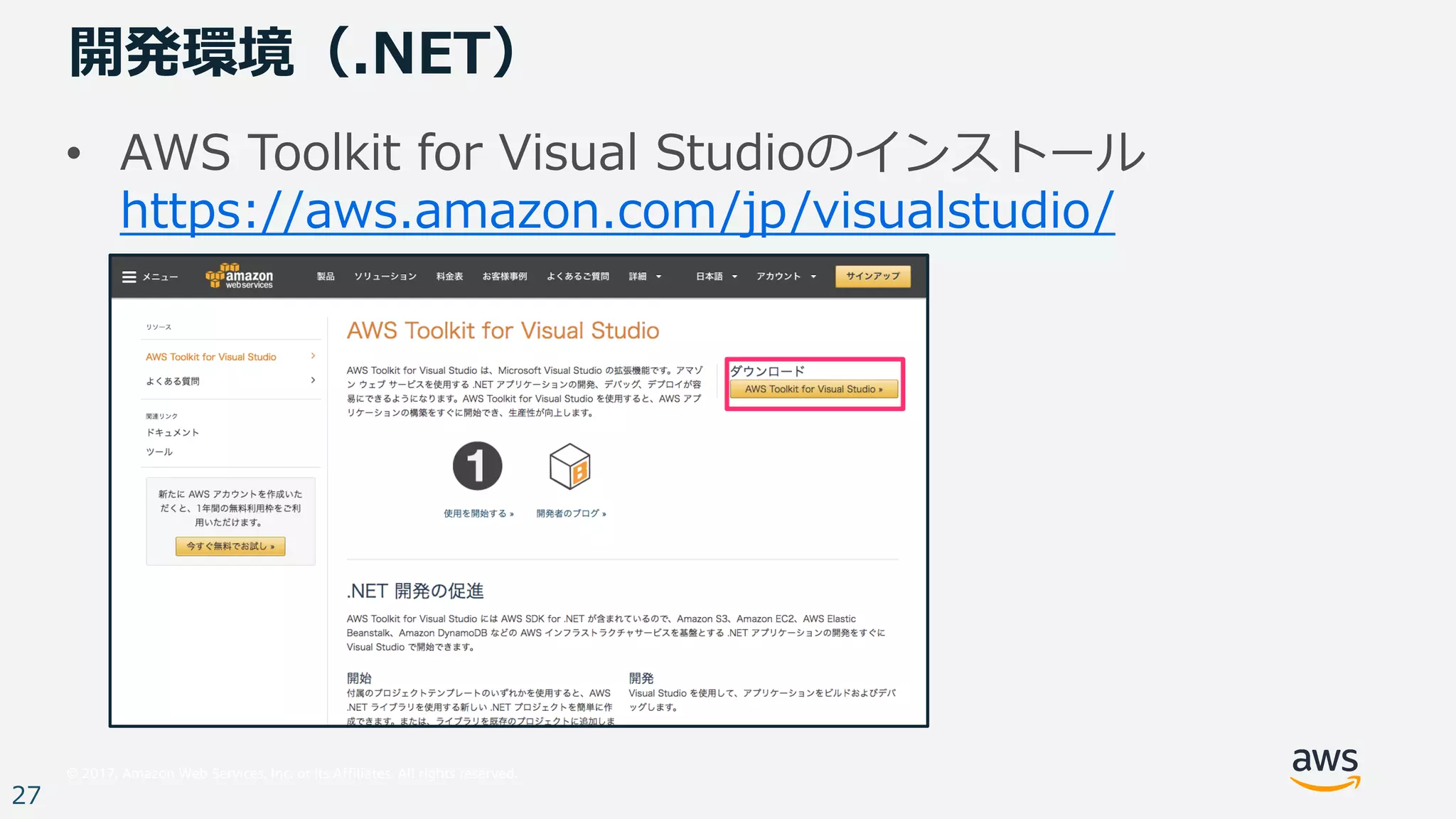Screen dimensions: 1456x819
Task: Select お客様事例 in navigation bar
Action: [x=505, y=277]
